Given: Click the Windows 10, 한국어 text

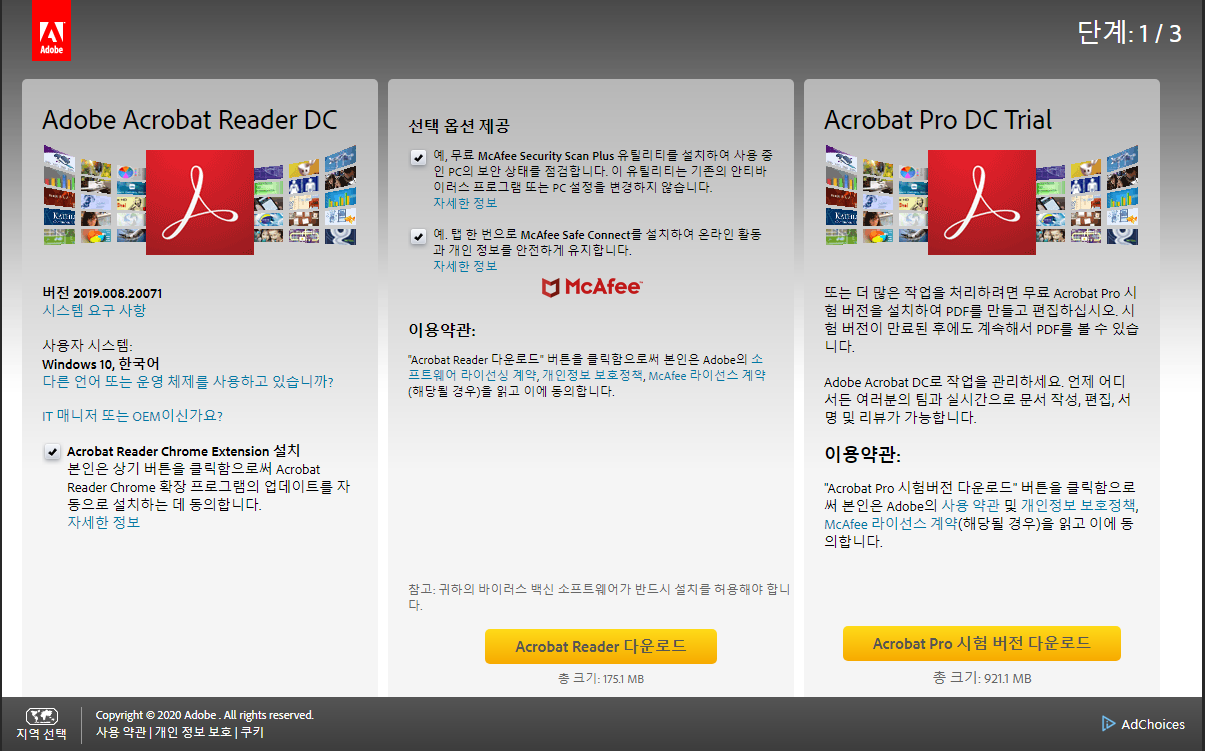Looking at the screenshot, I should coord(101,363).
